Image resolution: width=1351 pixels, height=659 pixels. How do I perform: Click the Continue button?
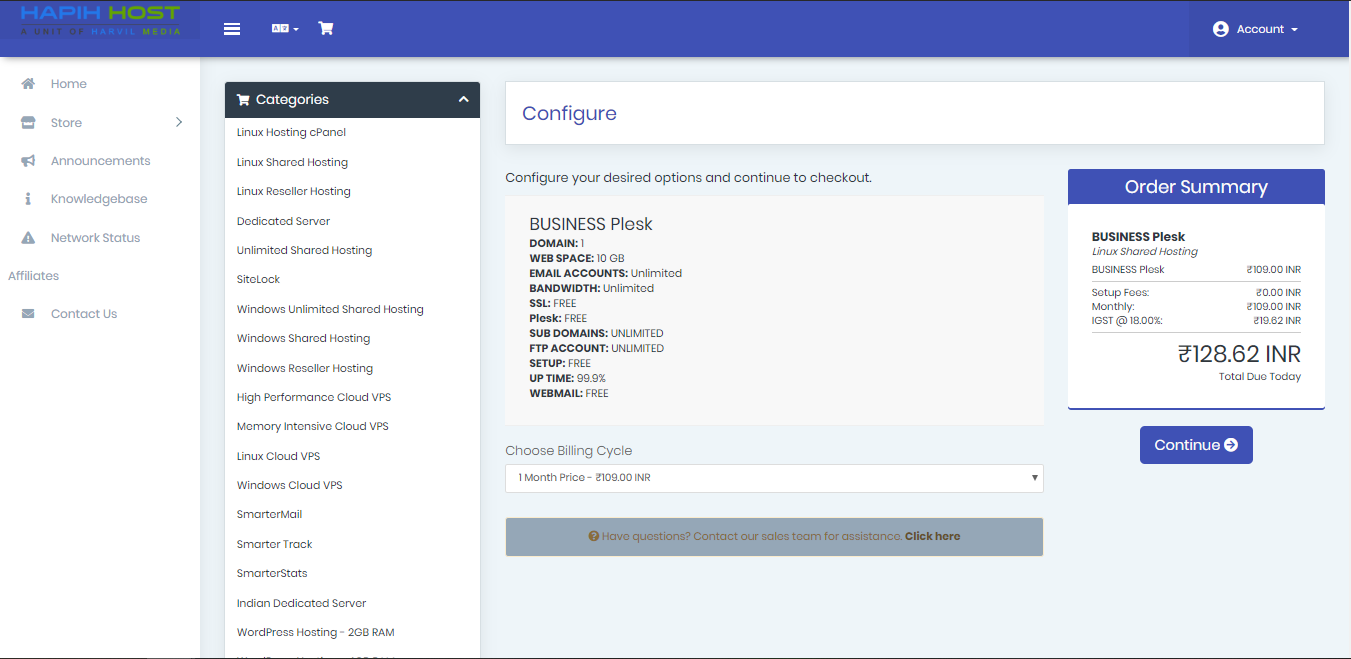click(x=1196, y=445)
